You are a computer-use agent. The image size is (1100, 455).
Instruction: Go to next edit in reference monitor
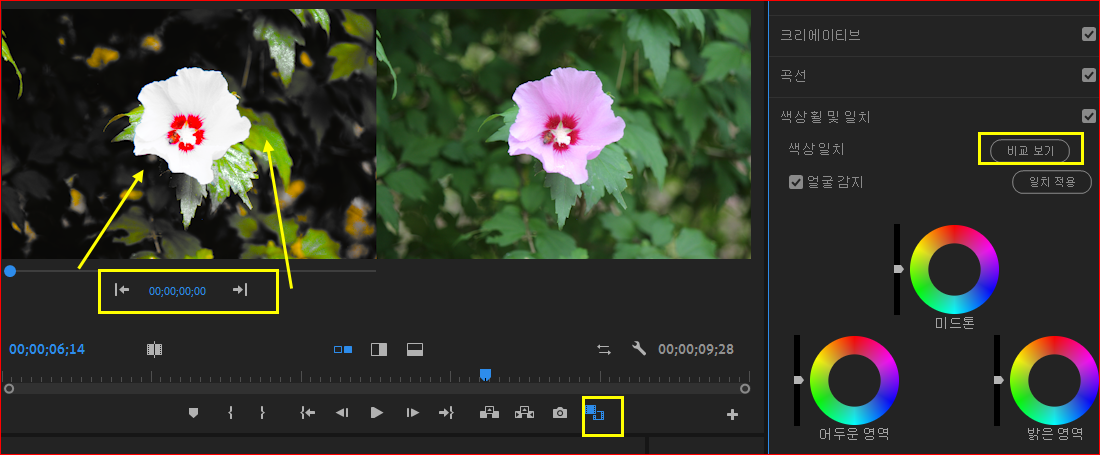[240, 290]
